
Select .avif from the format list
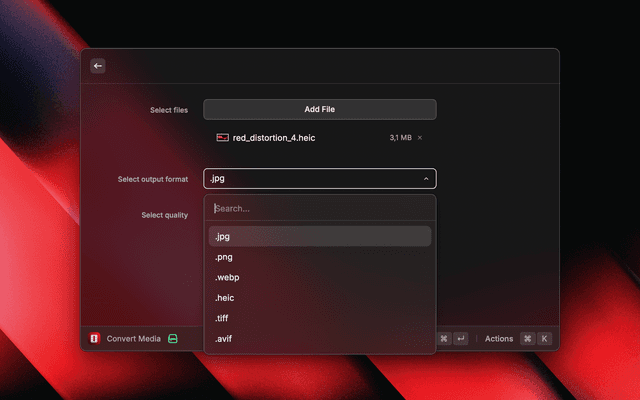[x=320, y=339]
